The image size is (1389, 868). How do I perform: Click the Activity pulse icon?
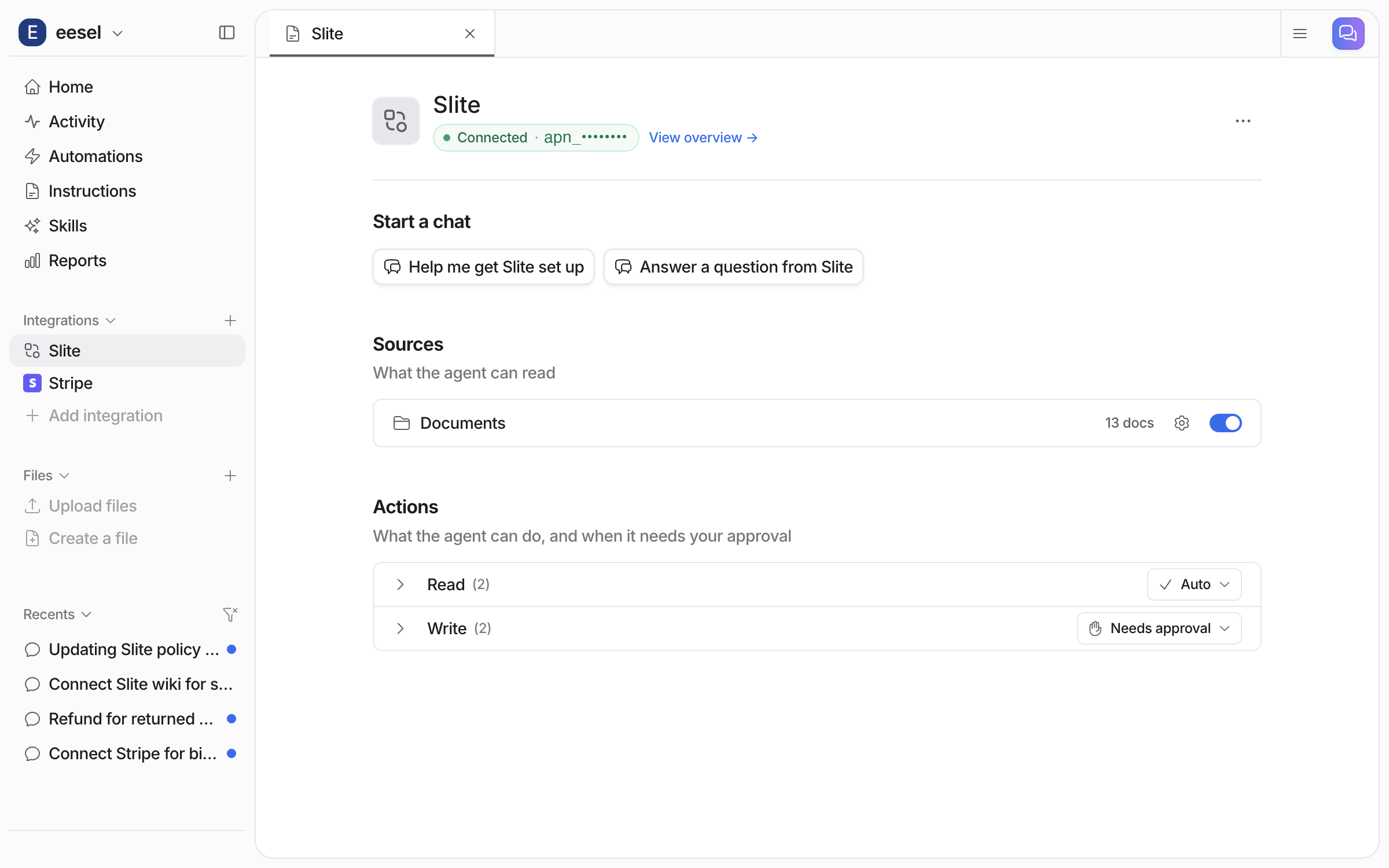tap(32, 122)
